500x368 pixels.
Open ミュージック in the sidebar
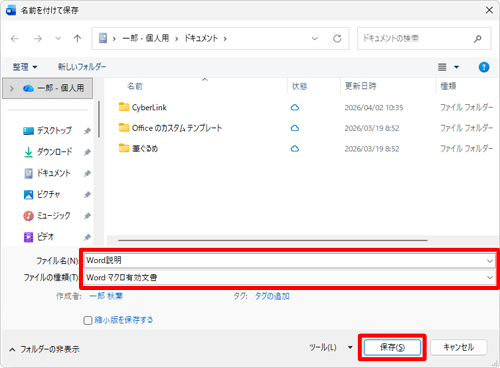click(47, 216)
